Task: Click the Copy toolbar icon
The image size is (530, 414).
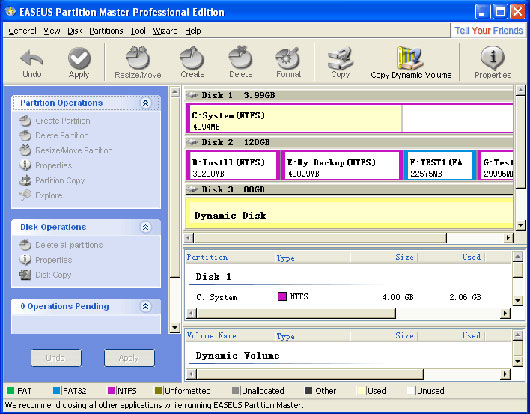Action: pyautogui.click(x=340, y=63)
